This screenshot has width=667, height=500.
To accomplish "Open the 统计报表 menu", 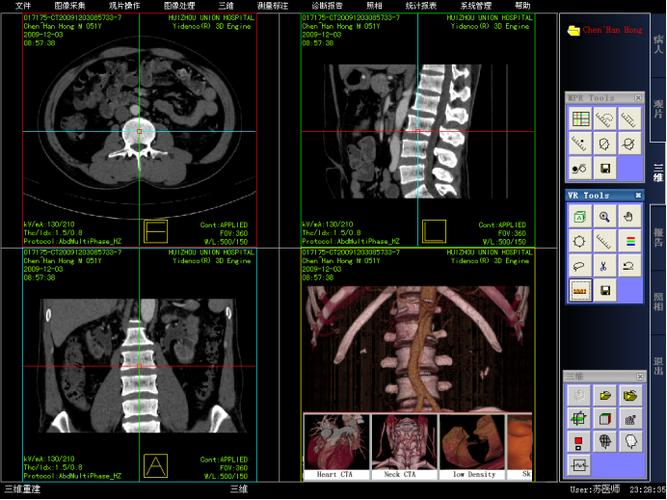I will (421, 6).
